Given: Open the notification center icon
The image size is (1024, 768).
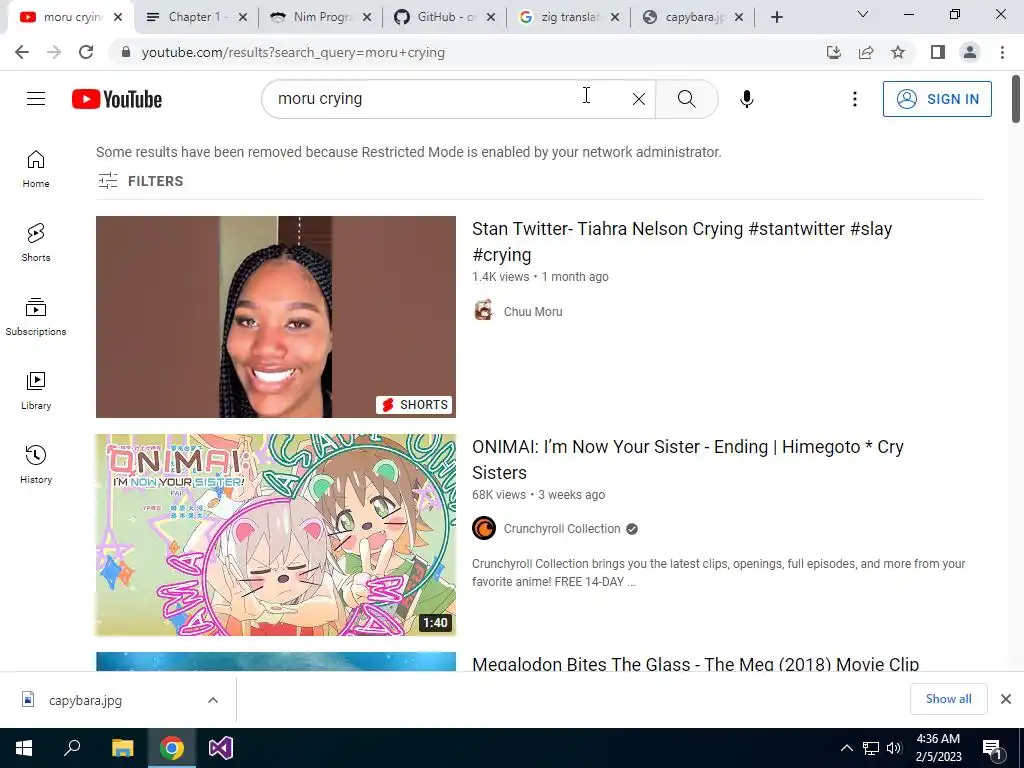Looking at the screenshot, I should (x=992, y=749).
